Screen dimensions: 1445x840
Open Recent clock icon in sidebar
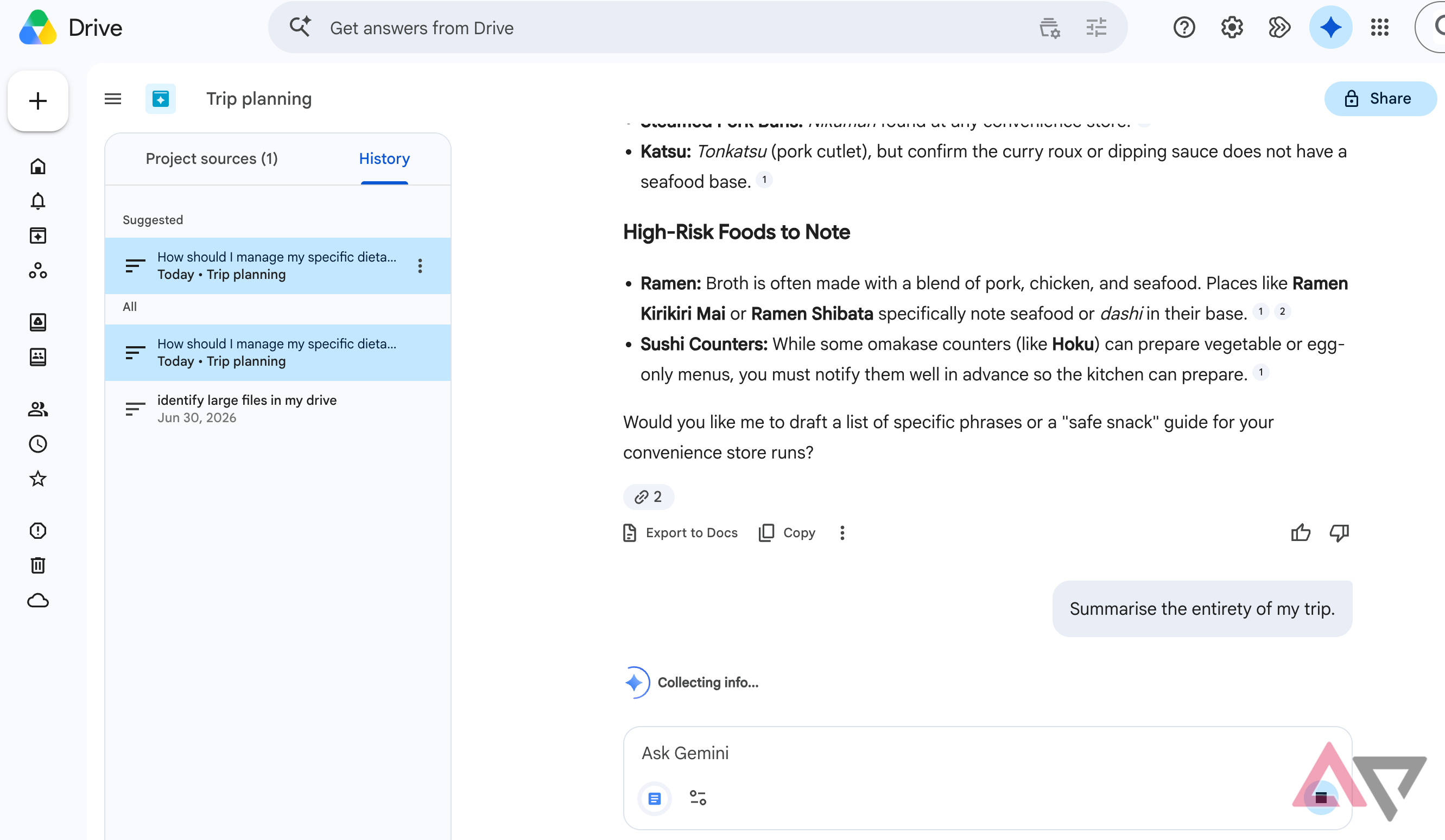[38, 444]
